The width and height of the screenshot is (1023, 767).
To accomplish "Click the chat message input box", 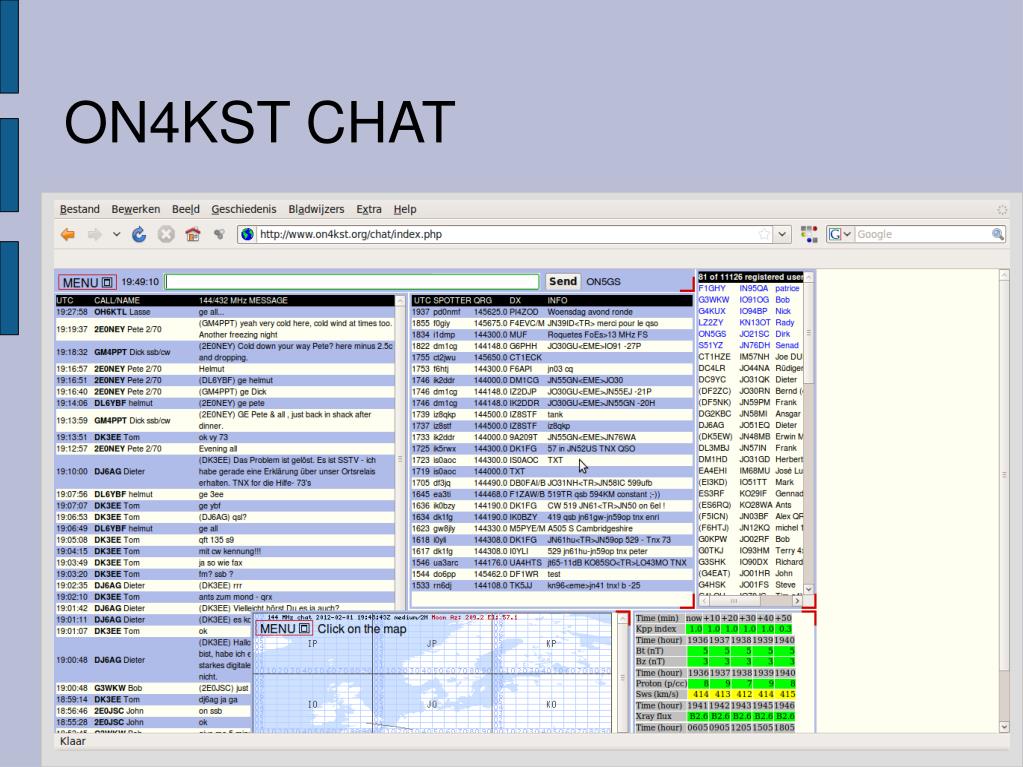I will (x=352, y=282).
